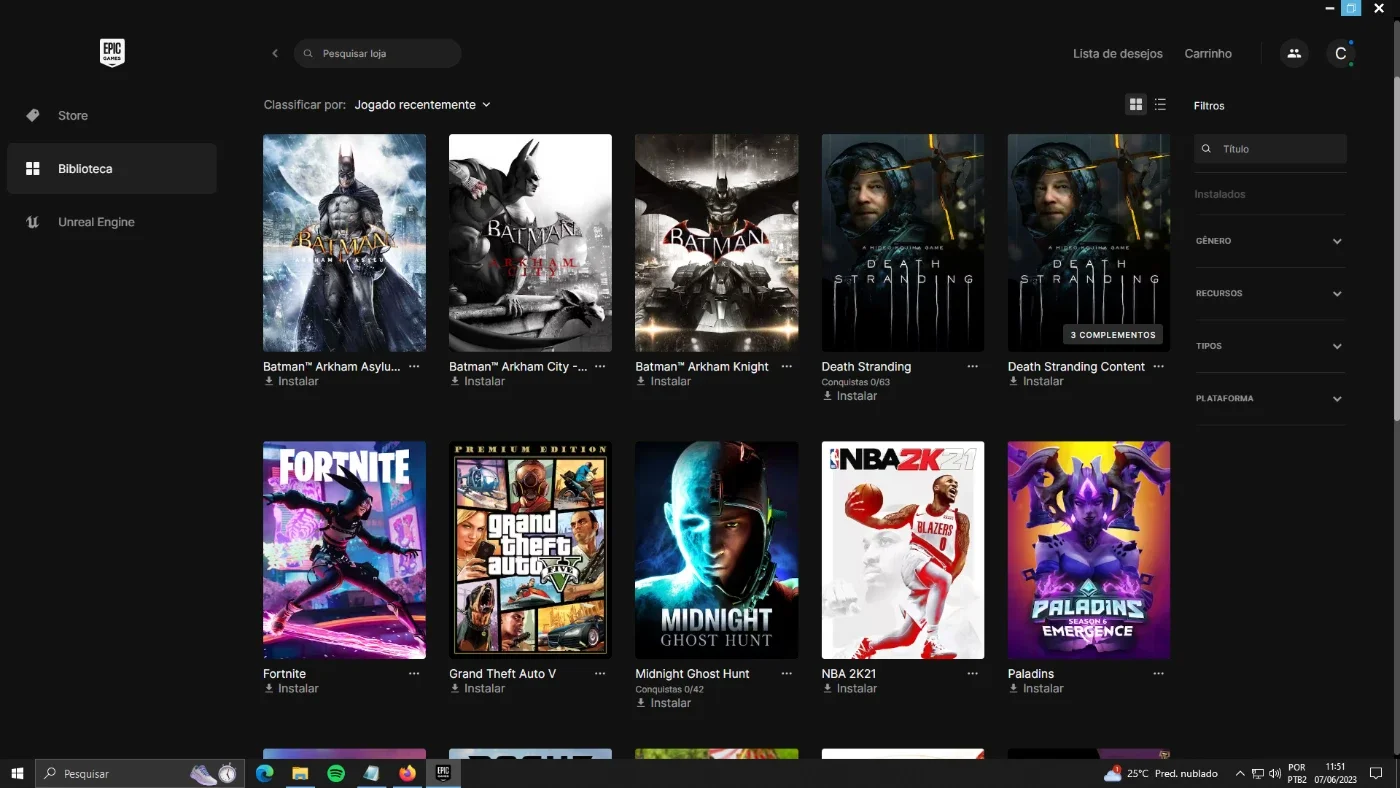Open options menu for Death Stranding

point(972,367)
